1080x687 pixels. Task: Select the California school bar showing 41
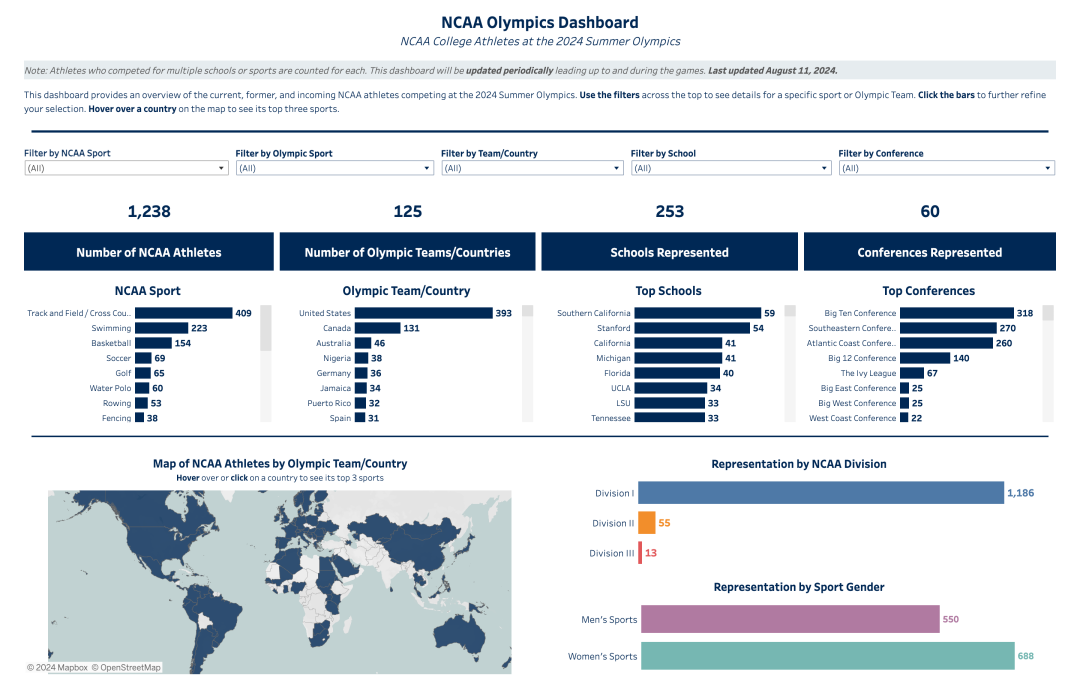click(x=678, y=343)
